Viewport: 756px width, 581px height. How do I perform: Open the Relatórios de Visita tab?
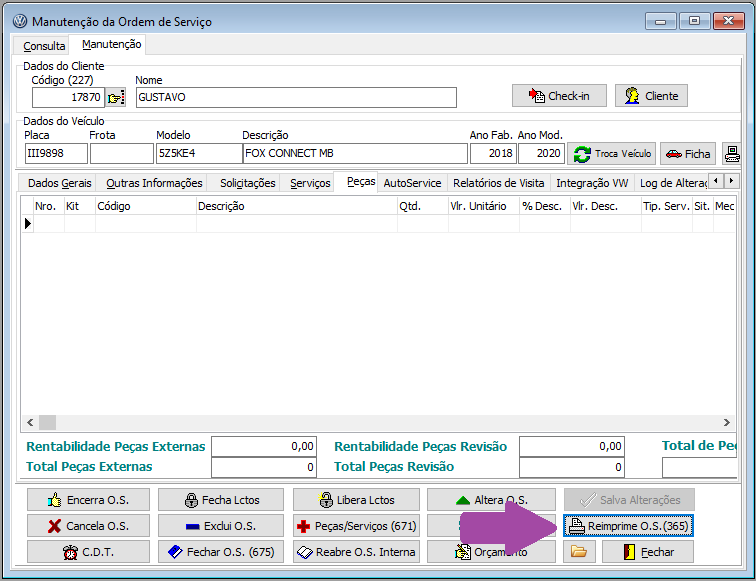499,183
